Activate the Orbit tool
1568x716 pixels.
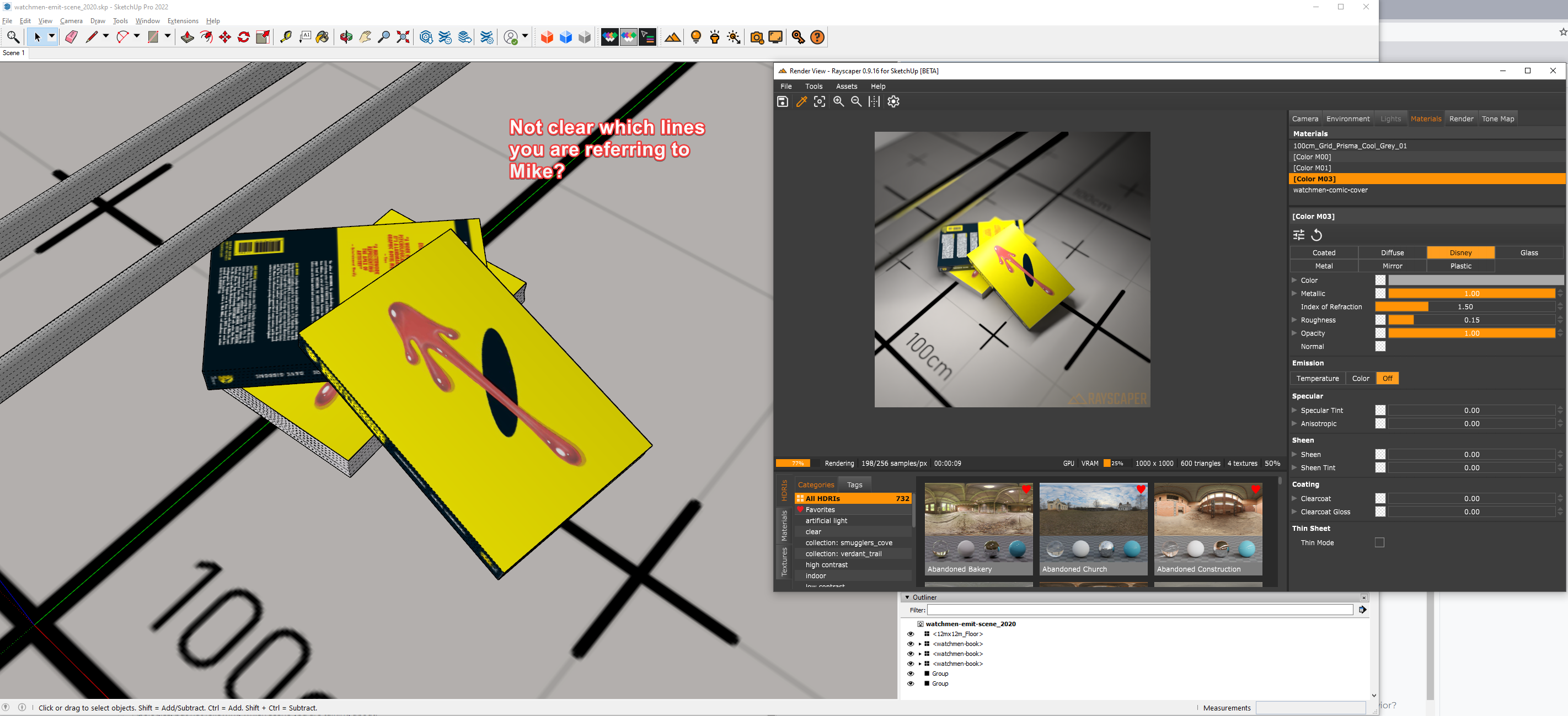(346, 37)
